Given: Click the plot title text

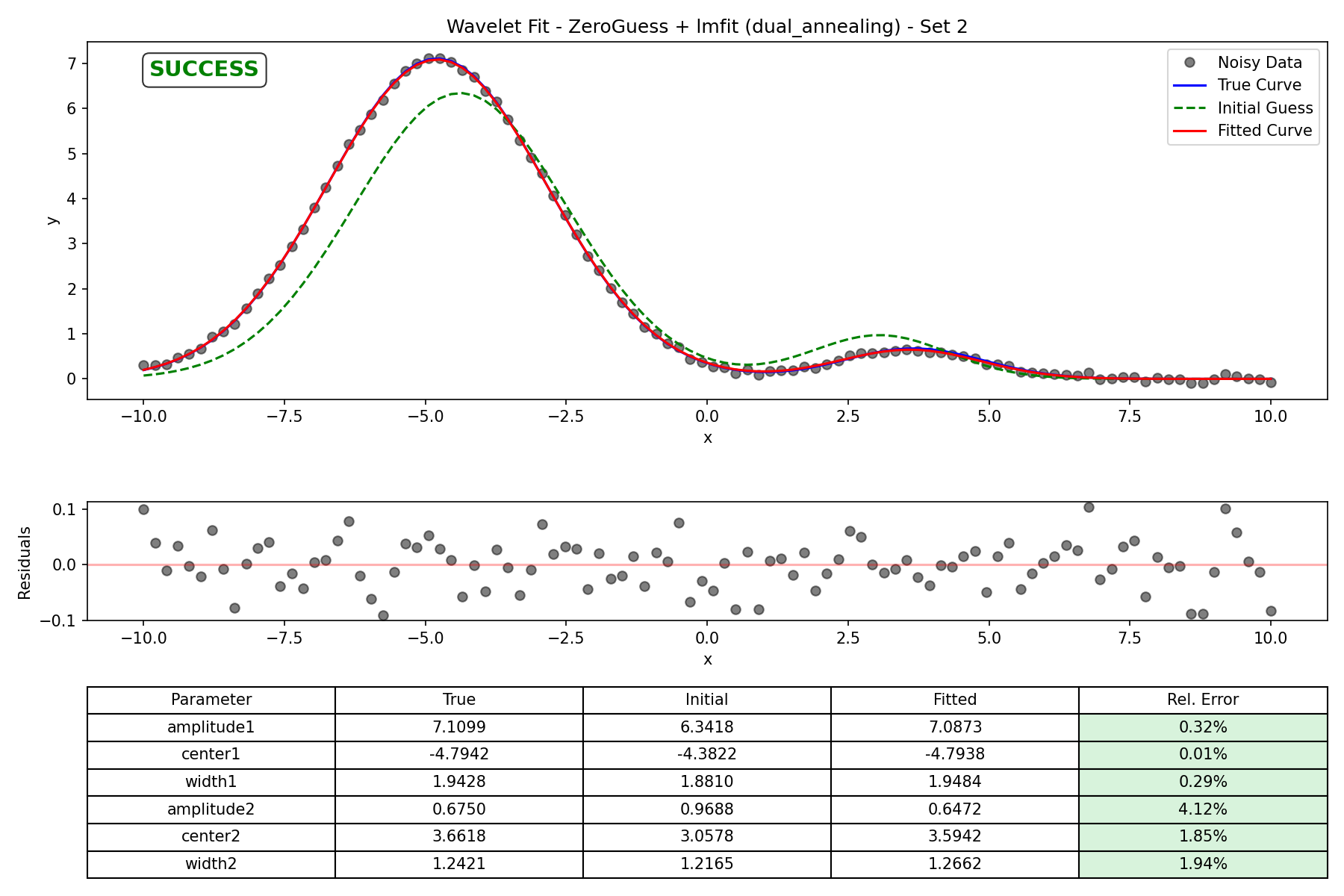Looking at the screenshot, I should tap(707, 27).
